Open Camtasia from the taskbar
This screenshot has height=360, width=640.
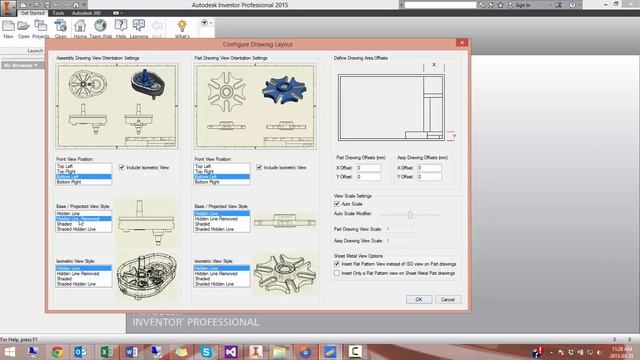[355, 352]
